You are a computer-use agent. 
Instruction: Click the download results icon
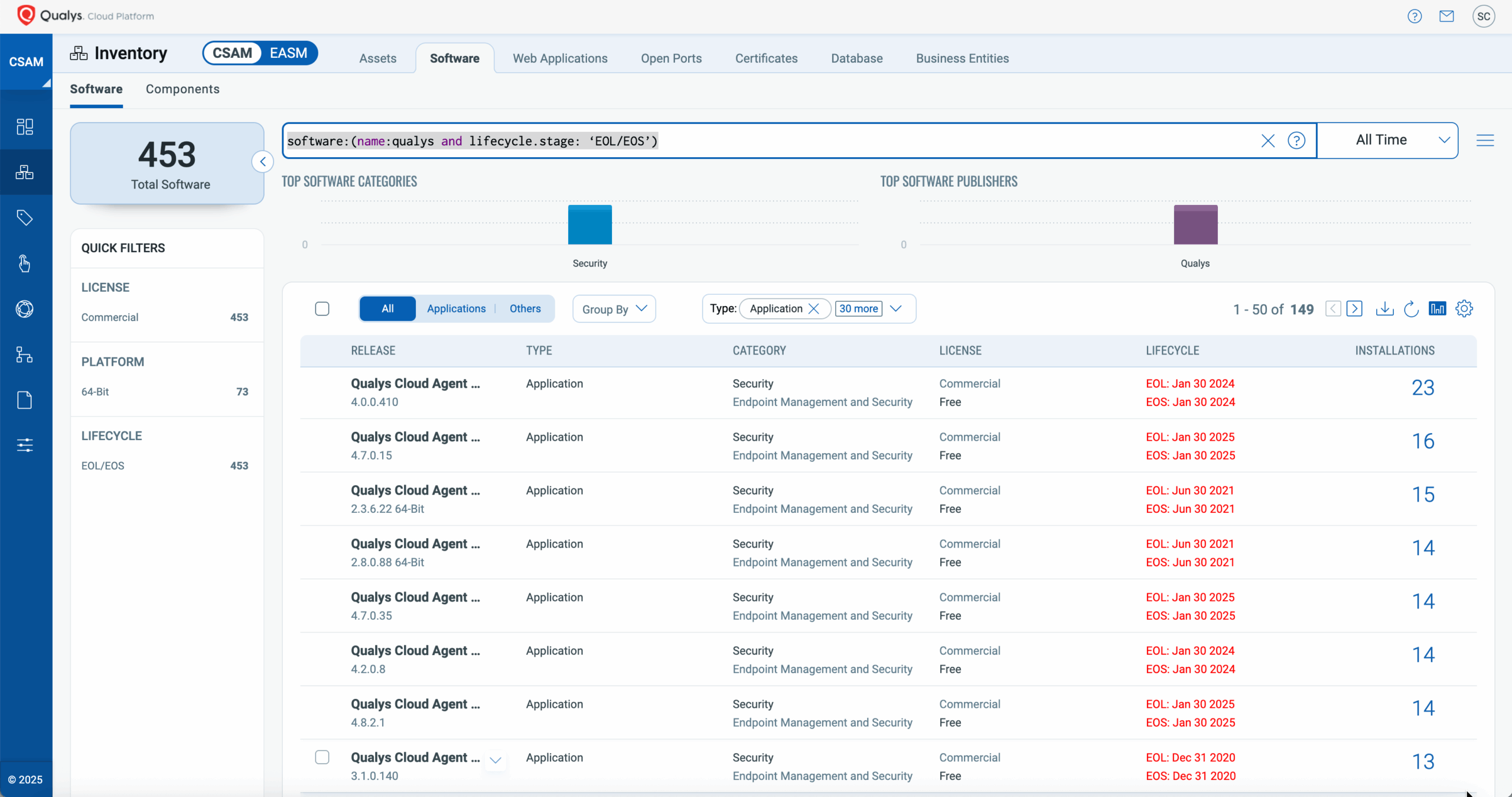[1384, 308]
